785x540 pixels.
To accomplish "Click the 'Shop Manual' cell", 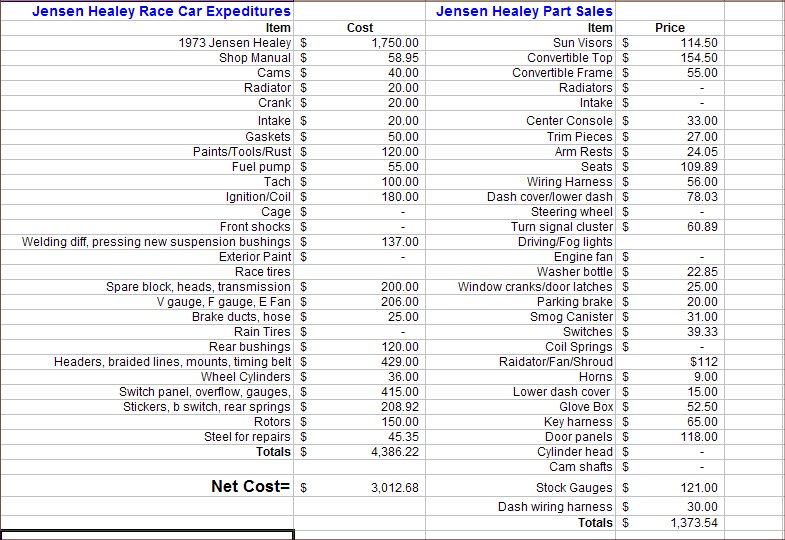I will 147,58.
